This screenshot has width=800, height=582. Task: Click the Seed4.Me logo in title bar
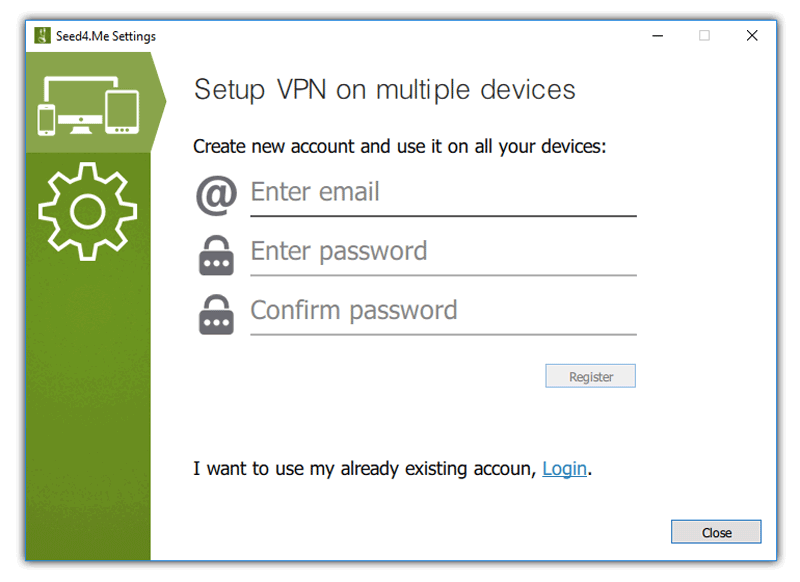(42, 36)
